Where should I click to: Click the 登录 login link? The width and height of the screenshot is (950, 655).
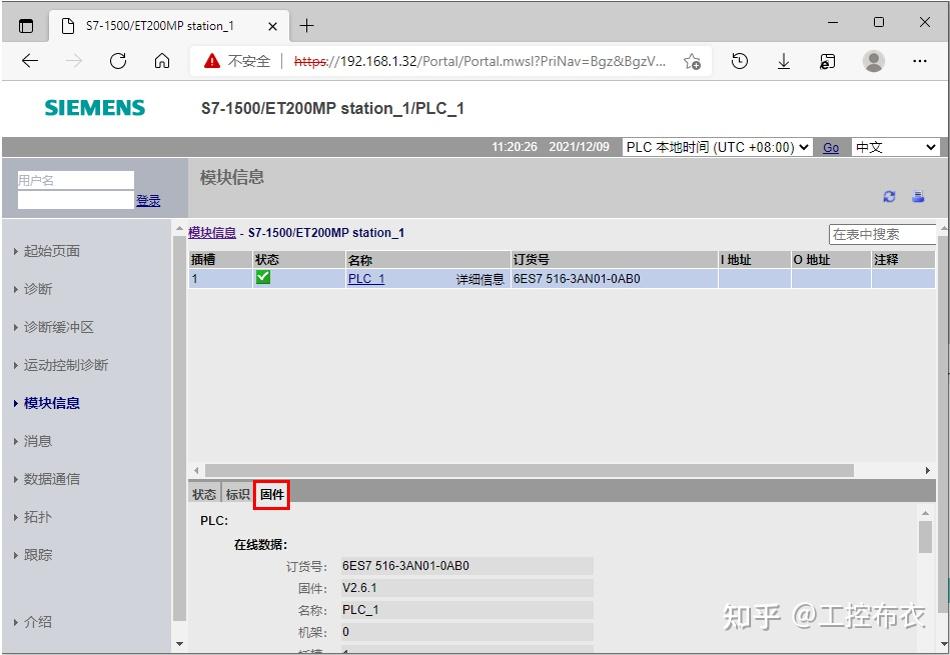coord(148,199)
